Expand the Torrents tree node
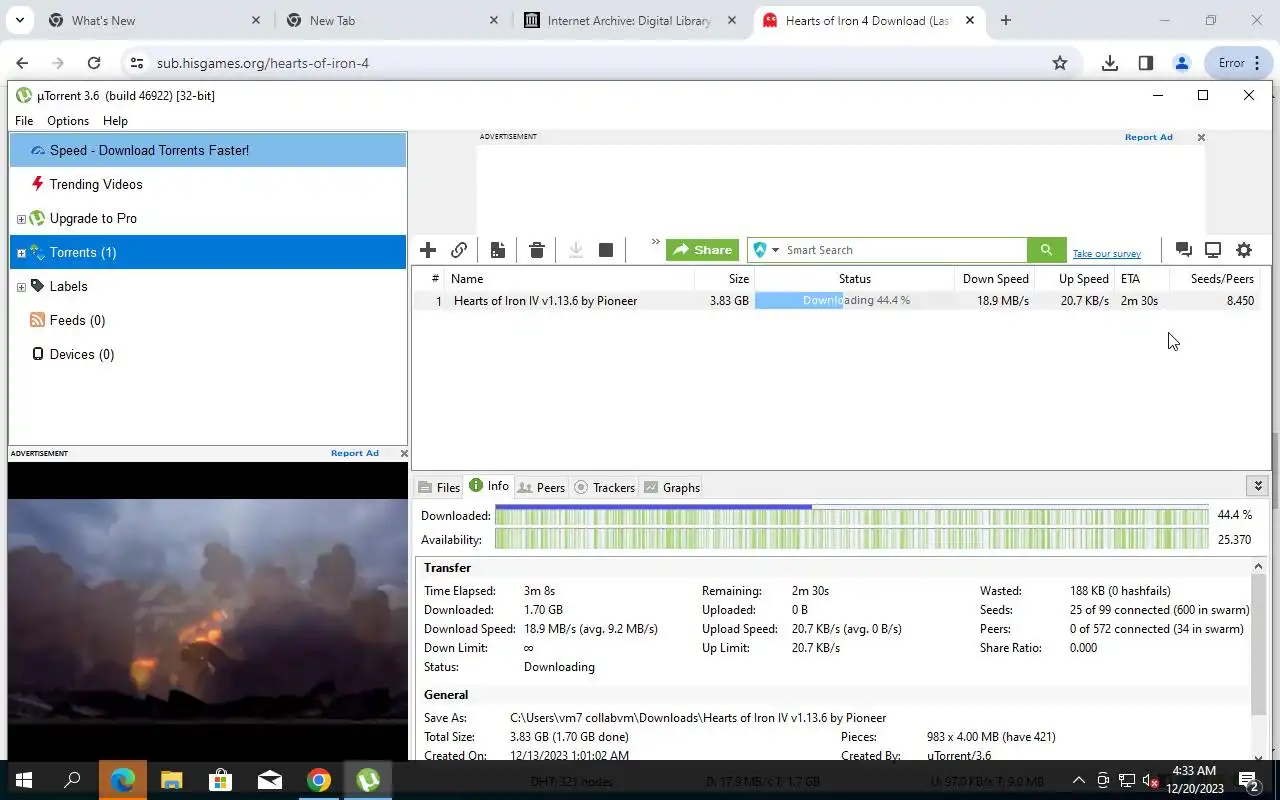Screen dimensions: 1280x800 (x=21, y=253)
